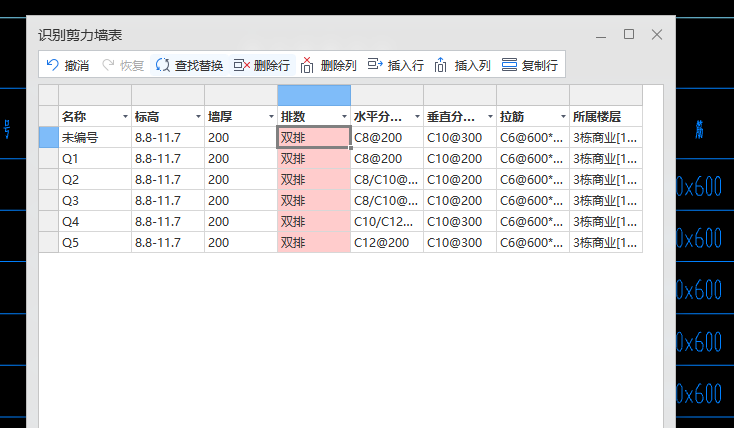Image resolution: width=734 pixels, height=428 pixels.
Task: Select C10@300 cell in 未编号 row
Action: [x=460, y=138]
